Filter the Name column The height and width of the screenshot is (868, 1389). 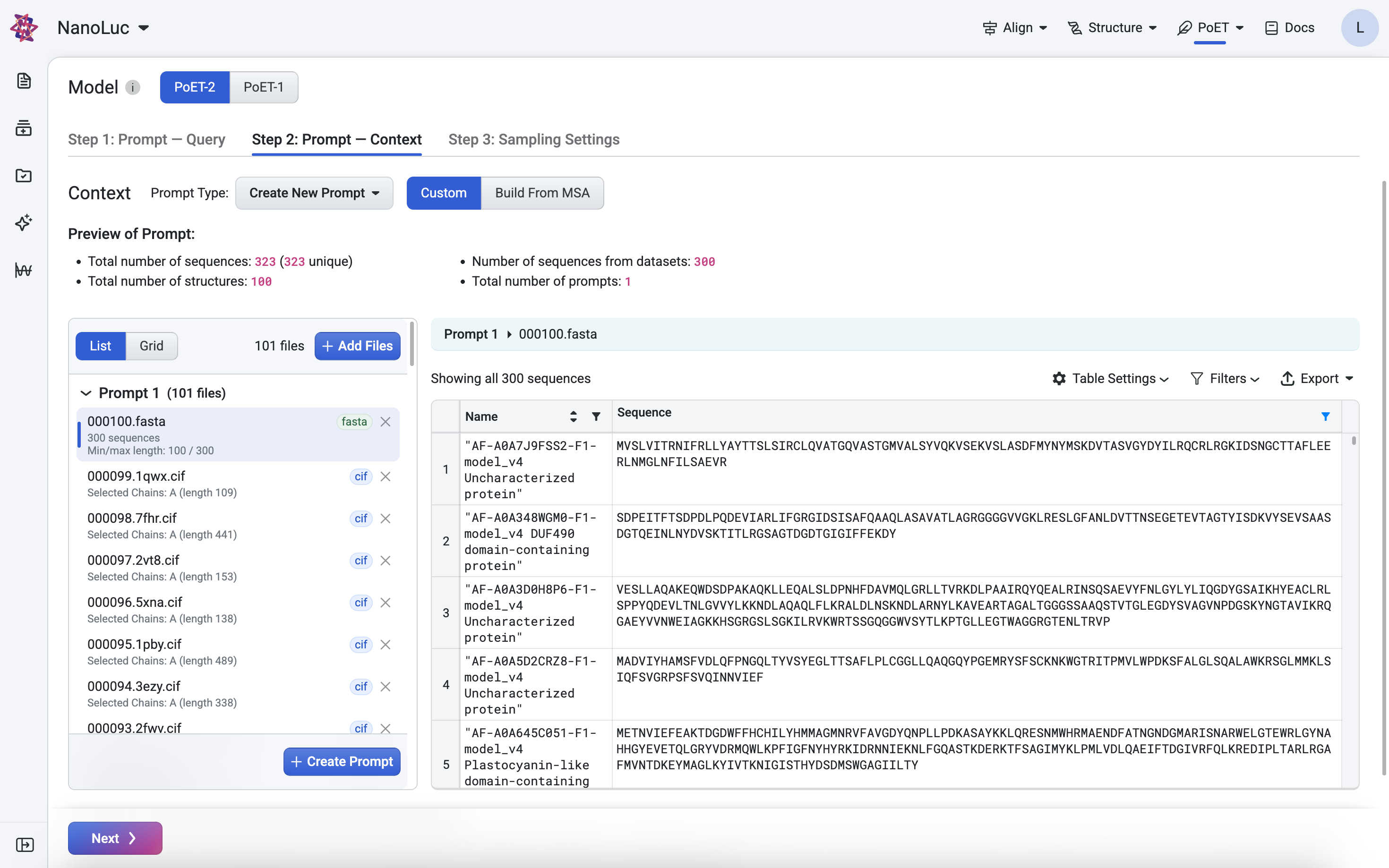pos(596,416)
